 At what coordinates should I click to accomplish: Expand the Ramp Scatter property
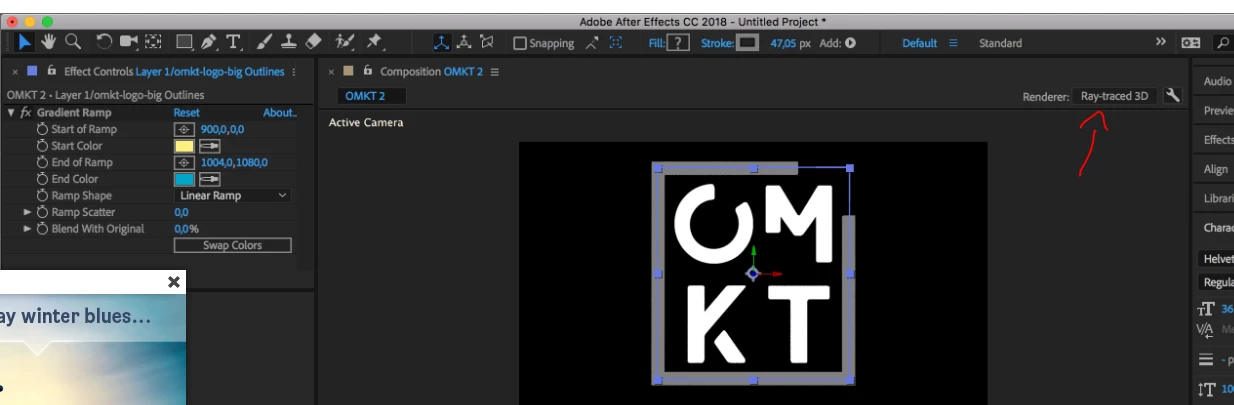click(28, 212)
